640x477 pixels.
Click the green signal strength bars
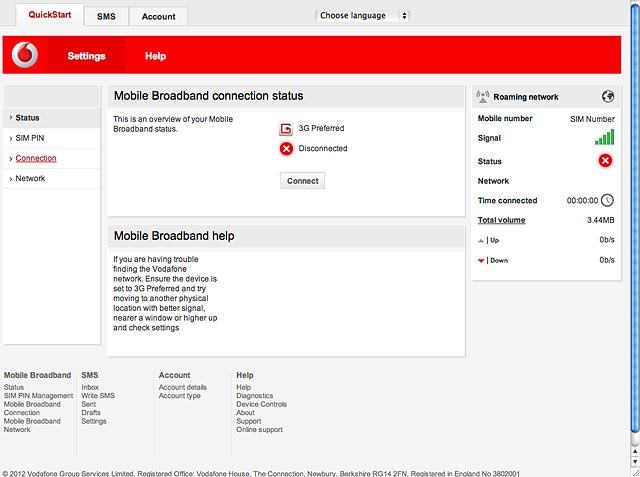click(604, 138)
